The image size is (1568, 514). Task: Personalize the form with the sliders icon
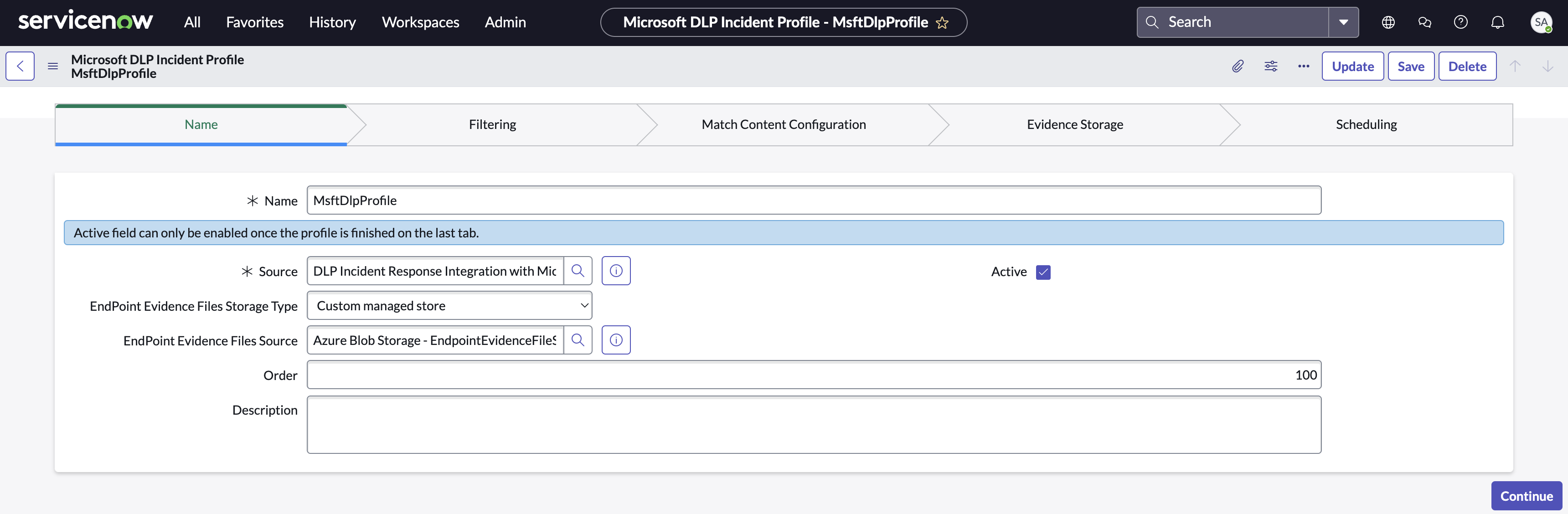pyautogui.click(x=1271, y=66)
